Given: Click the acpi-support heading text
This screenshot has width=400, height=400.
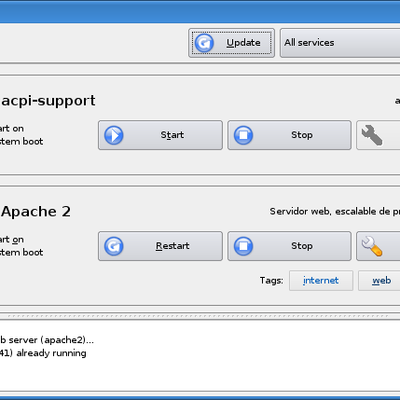Looking at the screenshot, I should tap(48, 101).
